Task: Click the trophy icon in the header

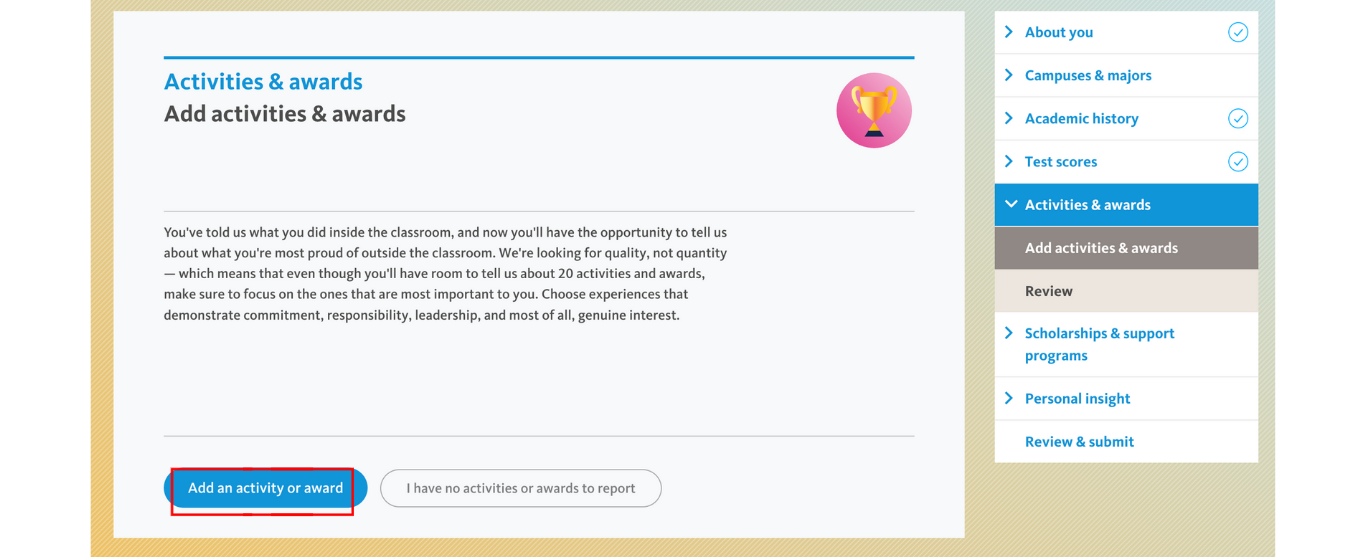Action: pos(874,110)
